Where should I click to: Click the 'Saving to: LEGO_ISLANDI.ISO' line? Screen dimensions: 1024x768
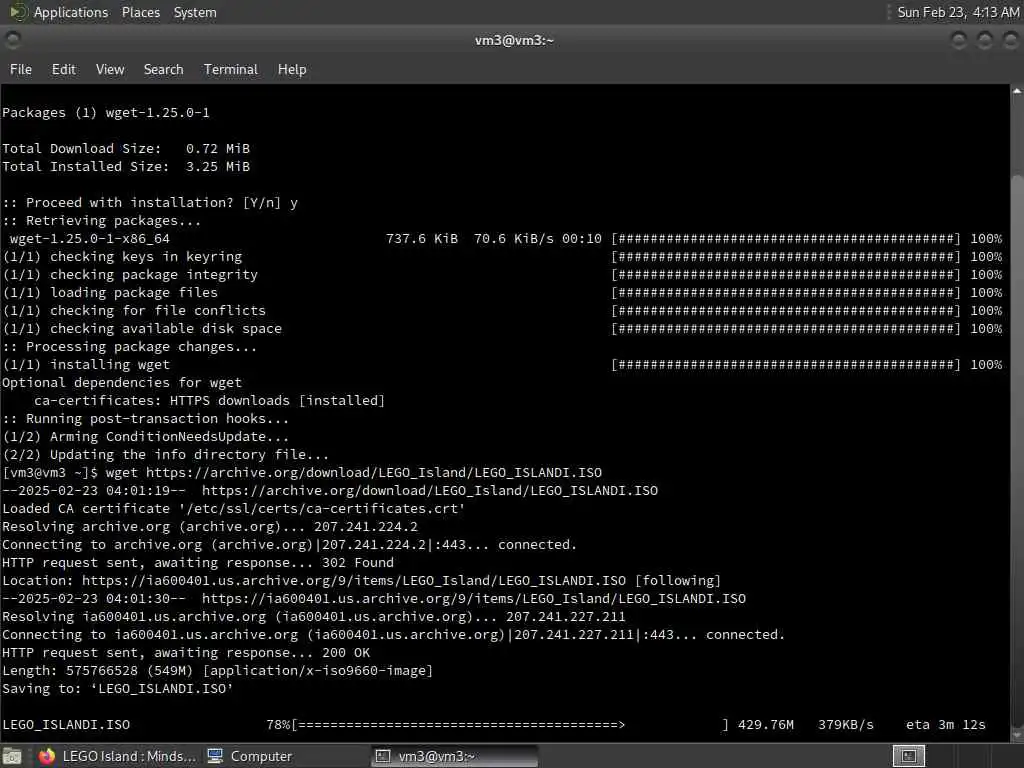(118, 689)
